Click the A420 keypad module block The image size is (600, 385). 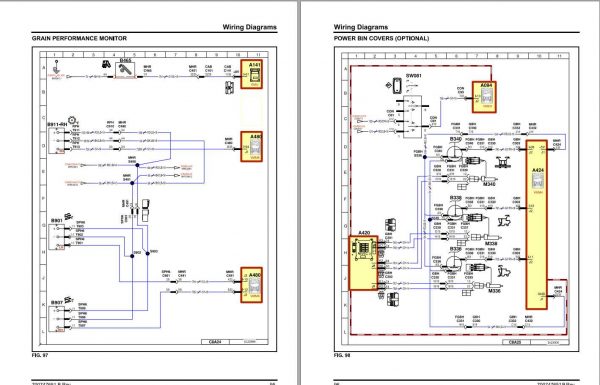(x=364, y=263)
